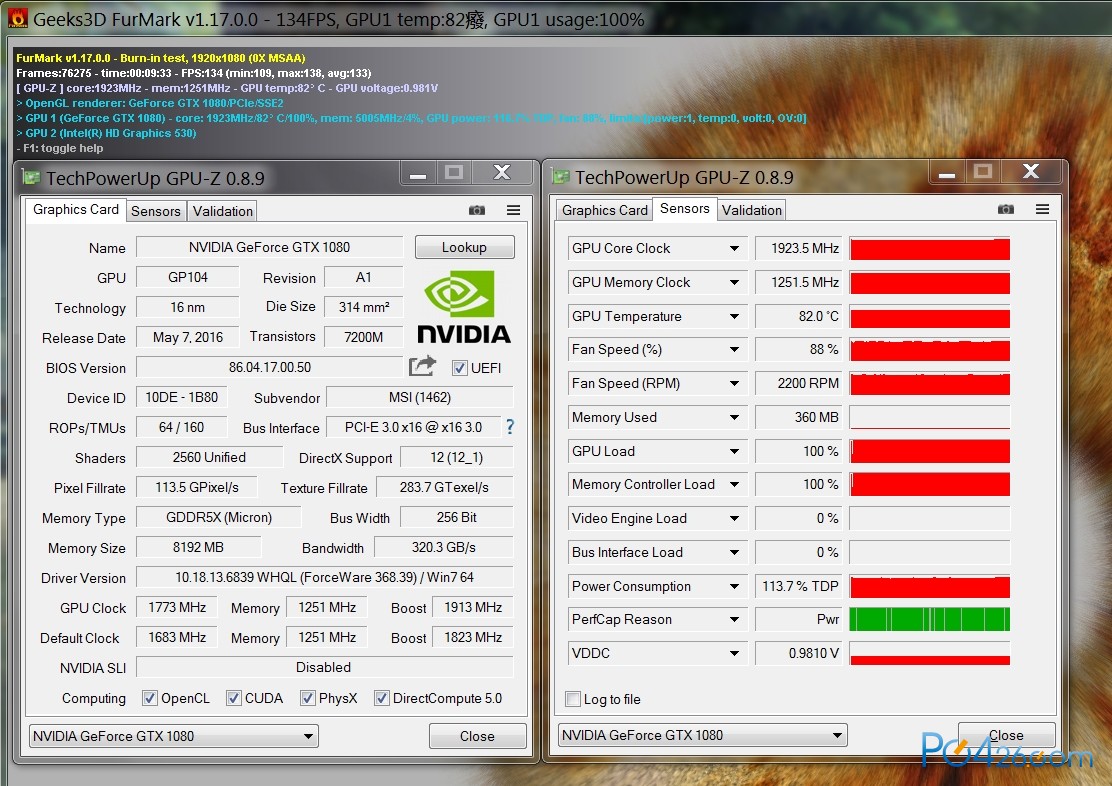Click the Memory Type field GDDR5X (Micron)
This screenshot has height=786, width=1112.
tap(219, 517)
